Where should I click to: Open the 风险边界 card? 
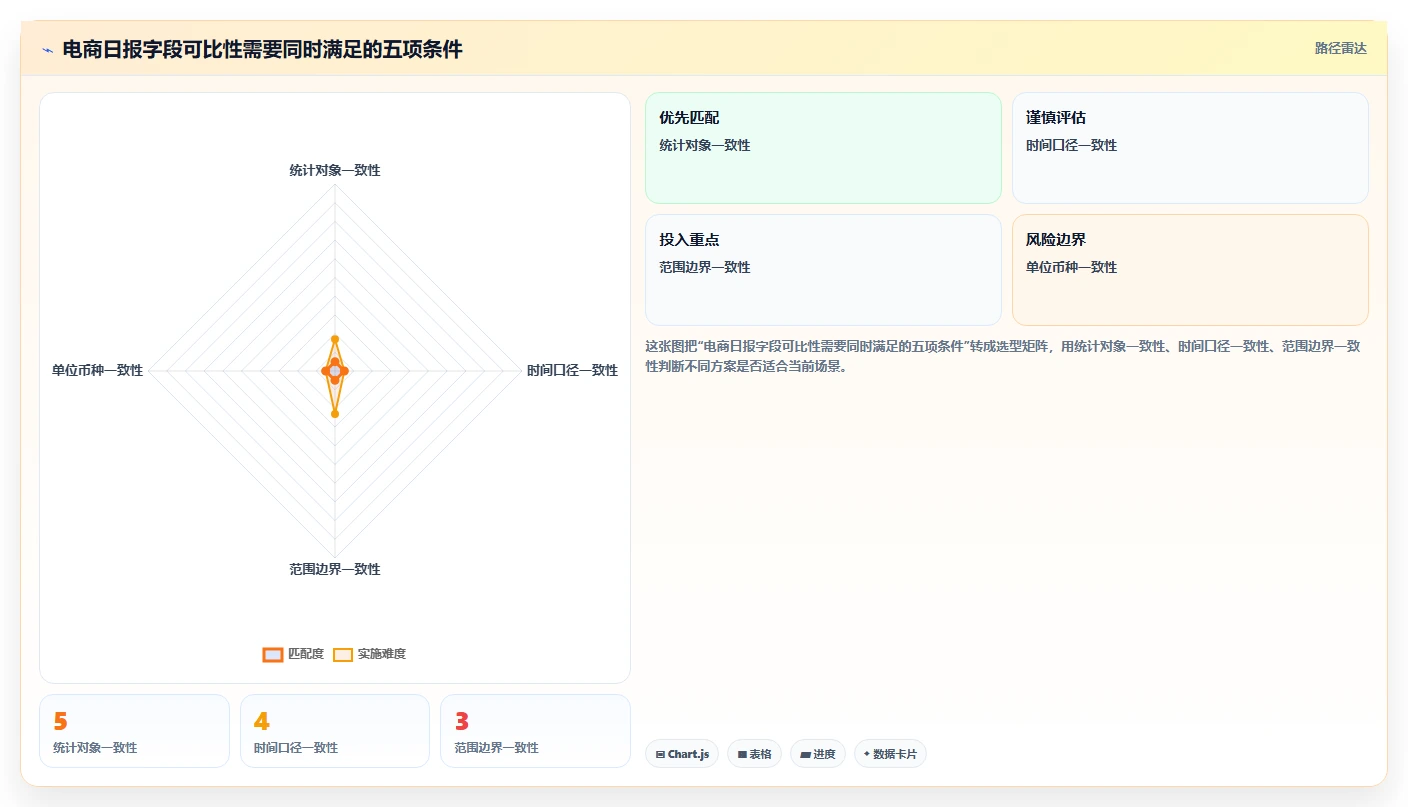pos(1190,270)
